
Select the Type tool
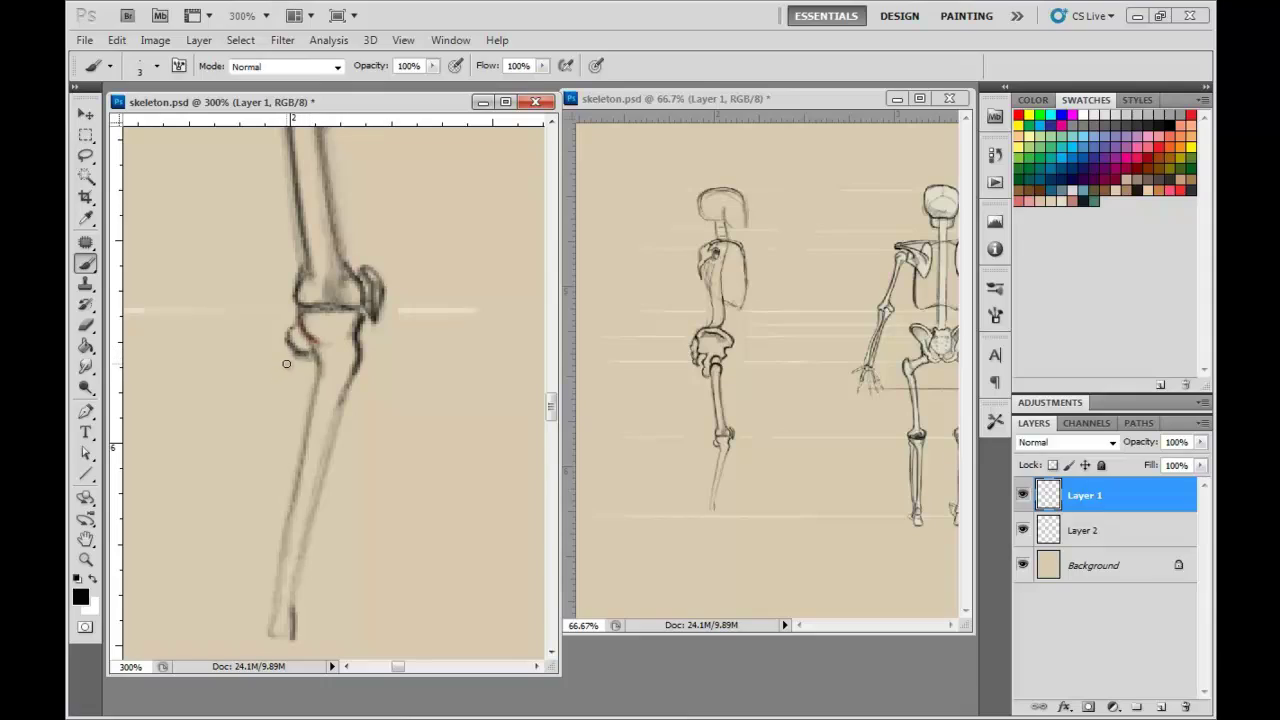coord(86,432)
